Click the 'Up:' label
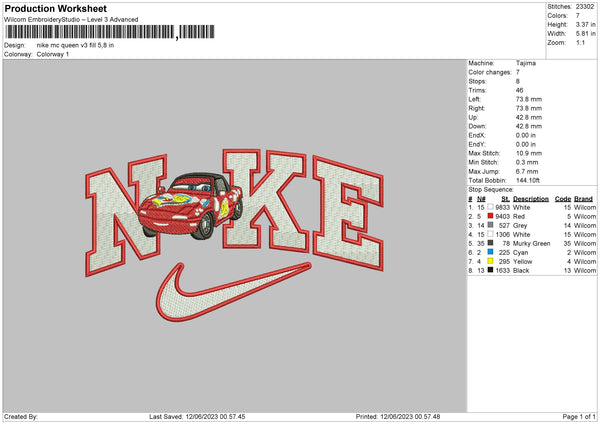This screenshot has height=424, width=600. pos(473,117)
